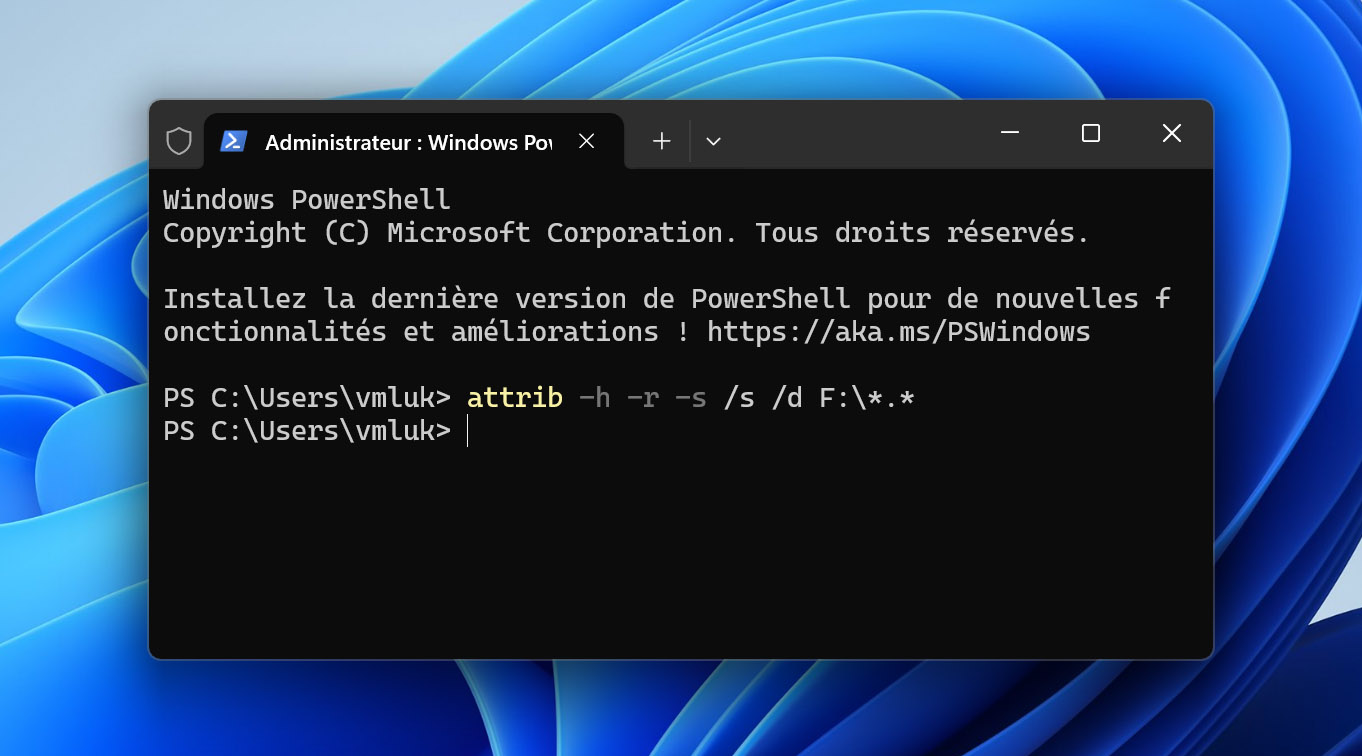Click the administrator shield icon
The image size is (1362, 756).
[x=178, y=141]
